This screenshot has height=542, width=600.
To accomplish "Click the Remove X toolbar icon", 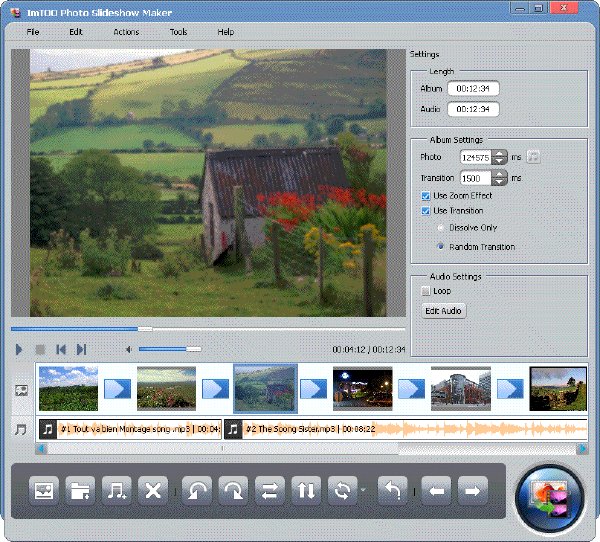I will click(x=153, y=490).
